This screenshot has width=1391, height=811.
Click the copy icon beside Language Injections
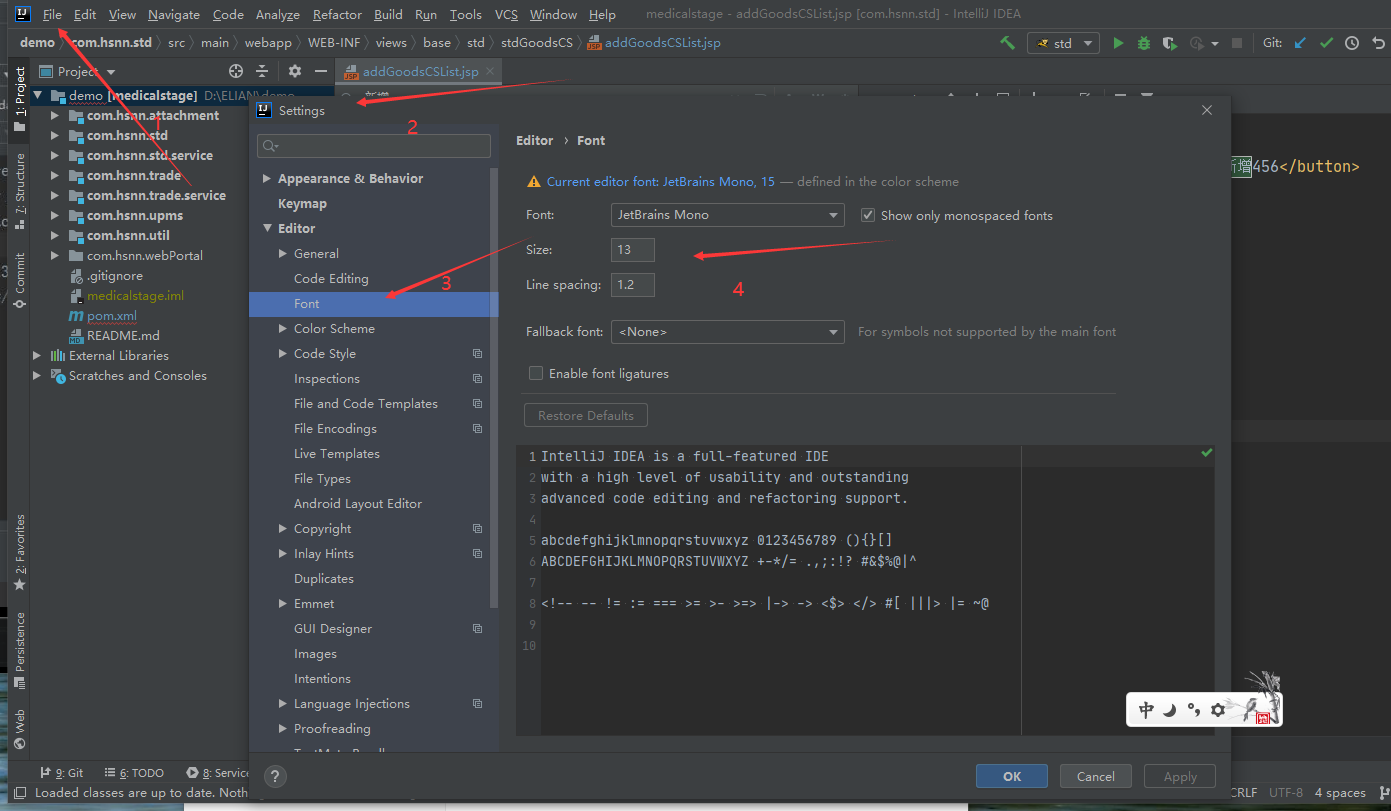tap(477, 704)
